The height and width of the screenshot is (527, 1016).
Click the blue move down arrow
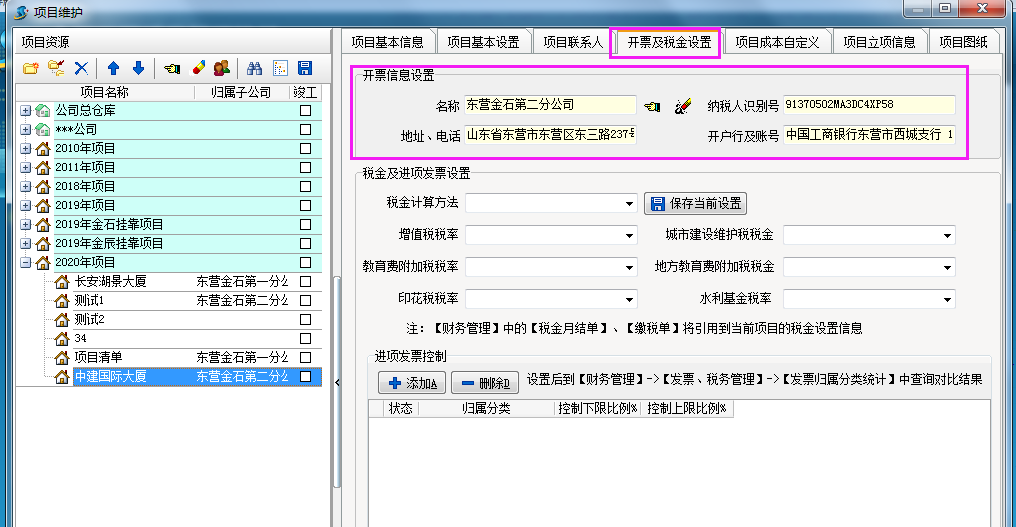[x=138, y=68]
